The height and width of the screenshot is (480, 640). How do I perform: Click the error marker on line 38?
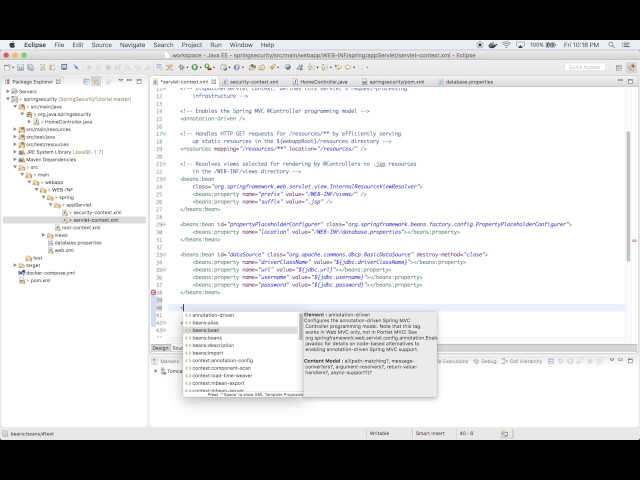153,292
